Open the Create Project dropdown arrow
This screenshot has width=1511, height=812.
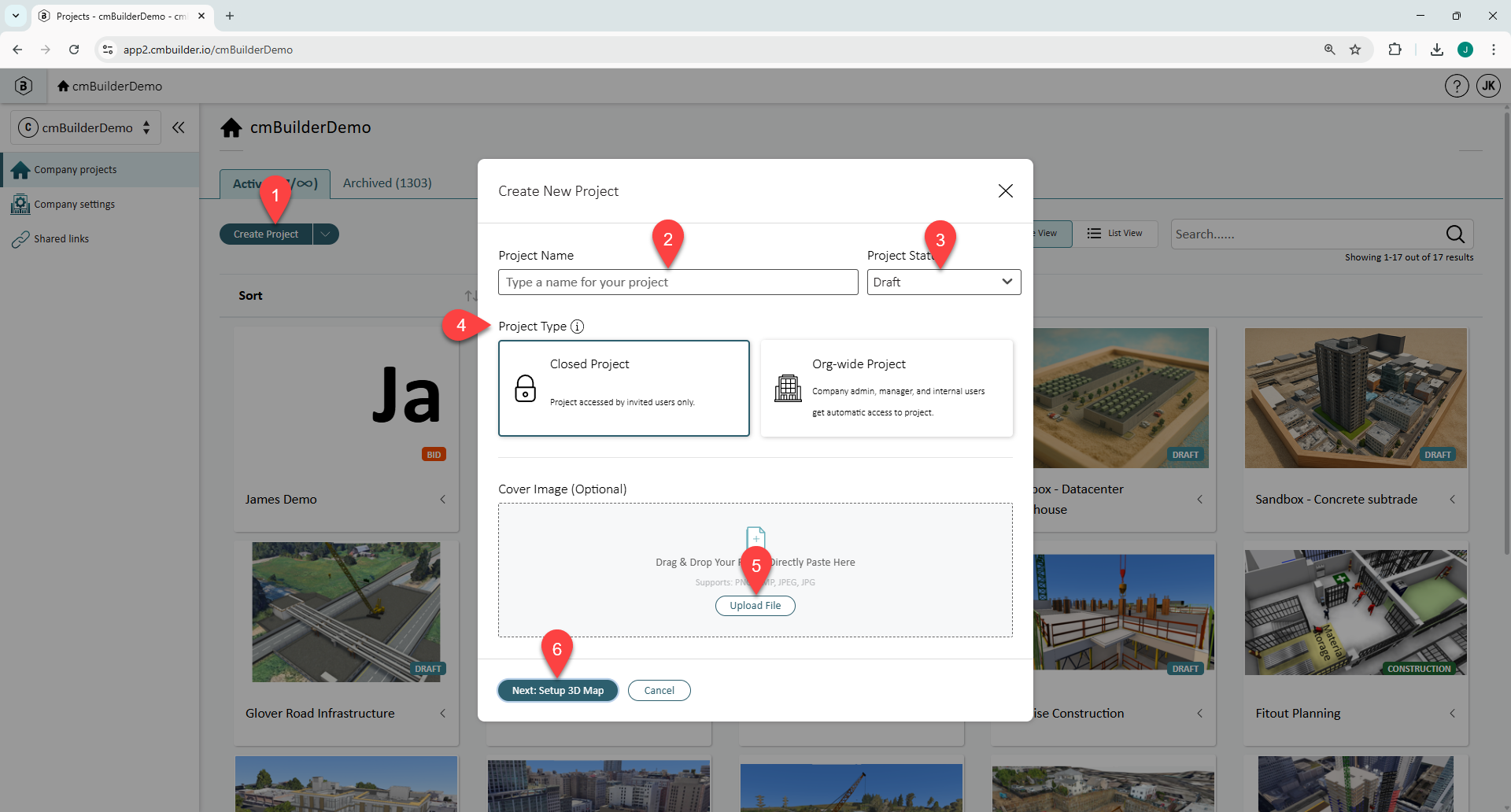coord(326,234)
